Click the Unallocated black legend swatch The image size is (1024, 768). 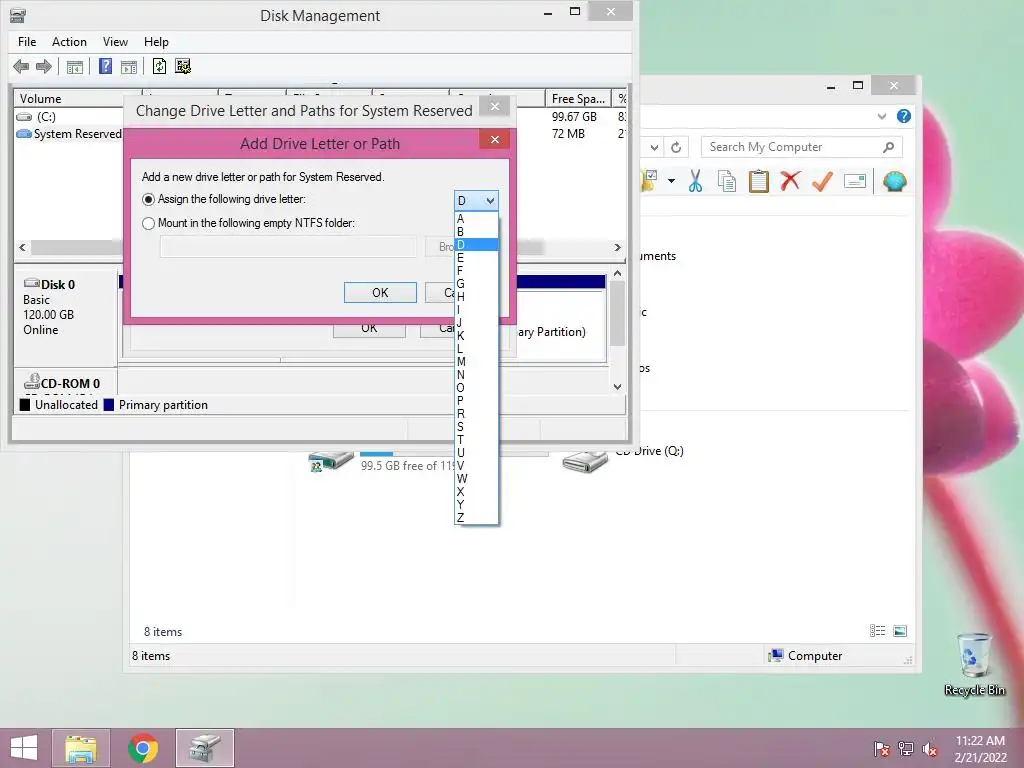point(25,405)
